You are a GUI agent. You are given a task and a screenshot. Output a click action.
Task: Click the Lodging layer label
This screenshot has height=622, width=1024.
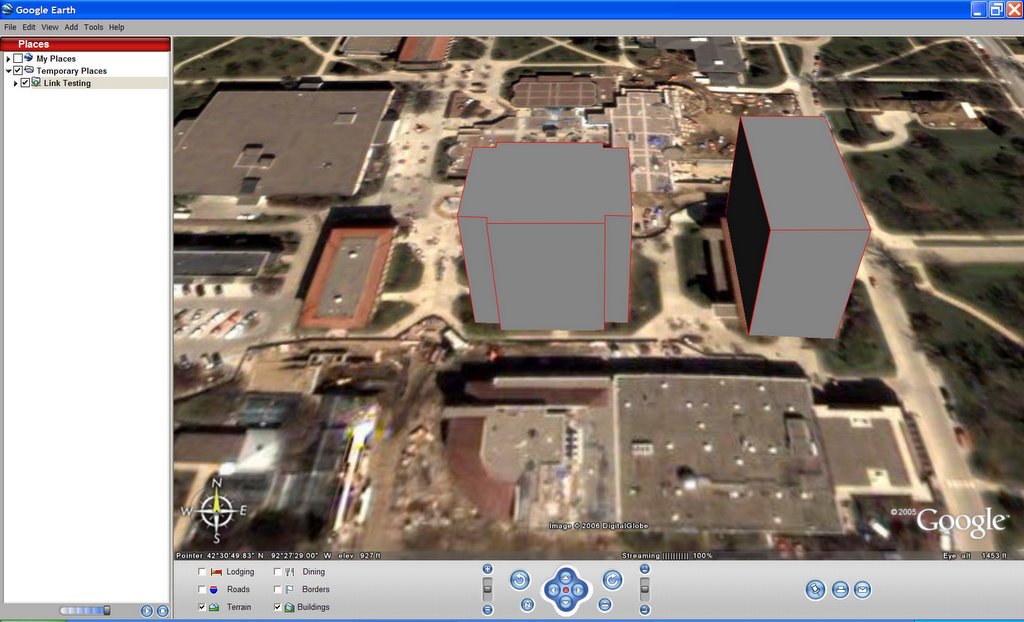coord(240,572)
